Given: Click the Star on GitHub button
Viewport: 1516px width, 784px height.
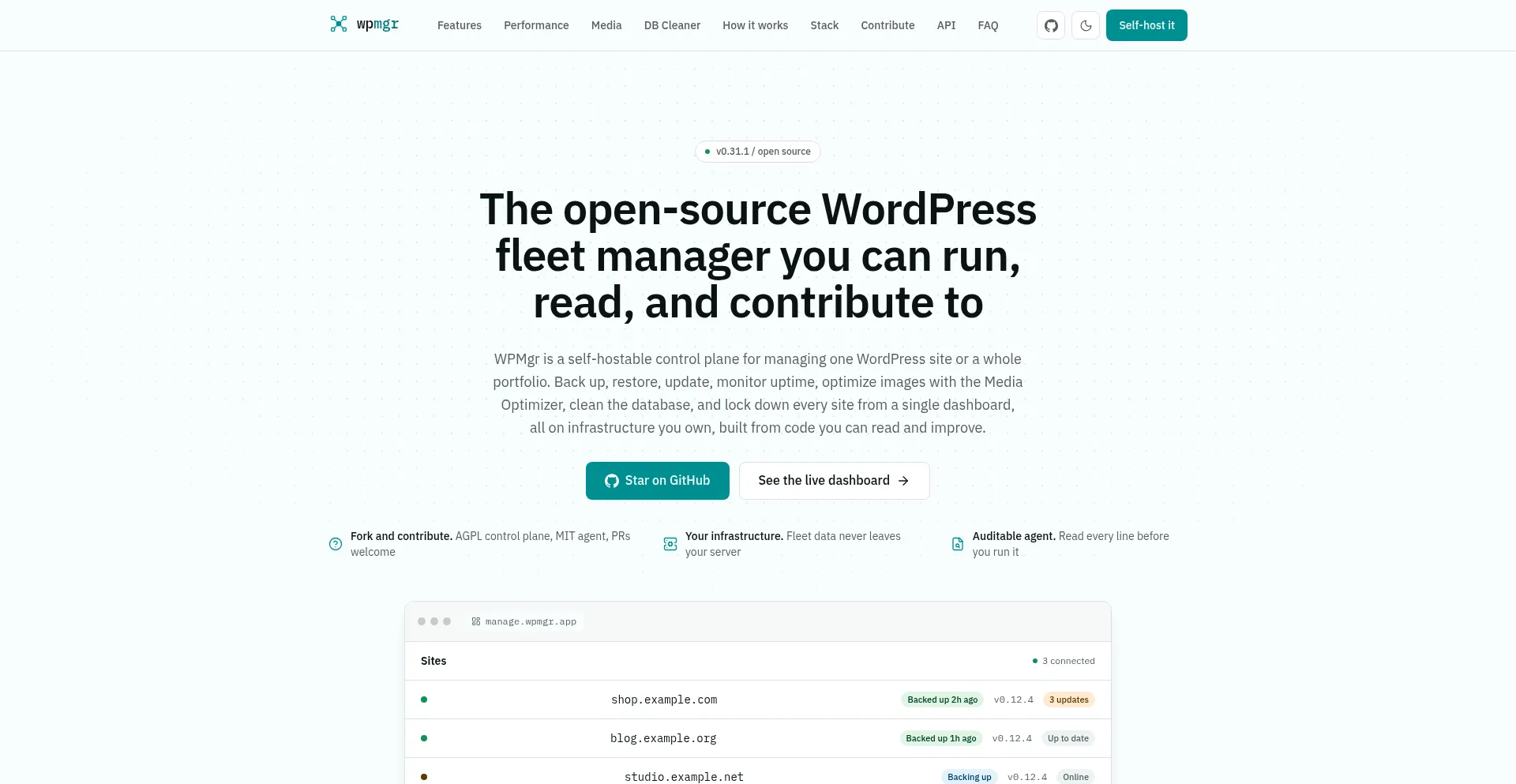Looking at the screenshot, I should [658, 481].
